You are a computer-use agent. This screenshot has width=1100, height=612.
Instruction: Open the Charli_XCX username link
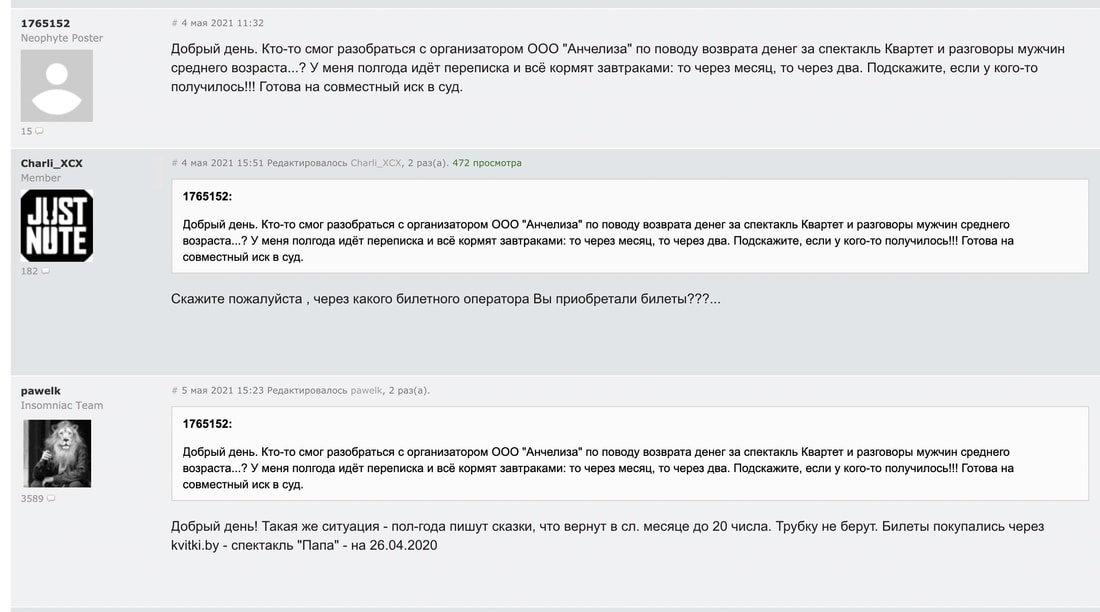point(52,163)
